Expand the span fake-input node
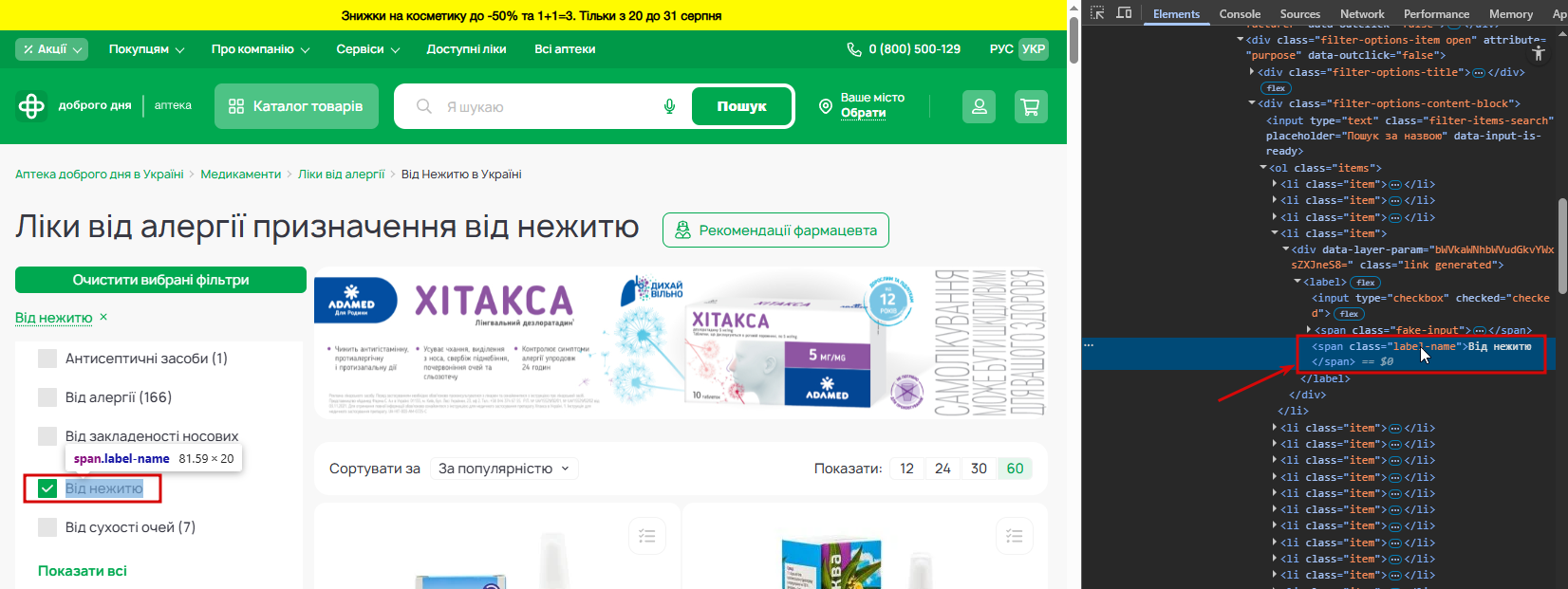The width and height of the screenshot is (1568, 589). pos(1309,330)
